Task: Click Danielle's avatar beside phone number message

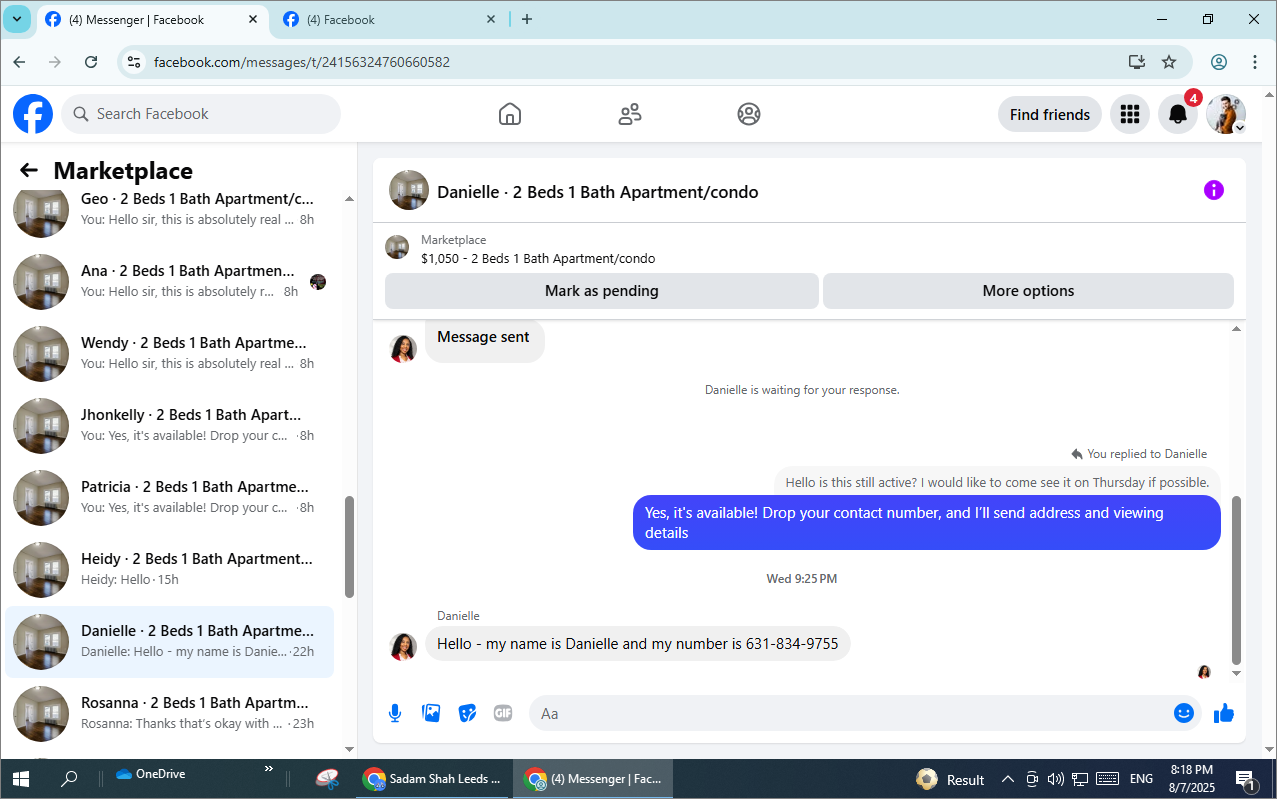Action: point(402,646)
